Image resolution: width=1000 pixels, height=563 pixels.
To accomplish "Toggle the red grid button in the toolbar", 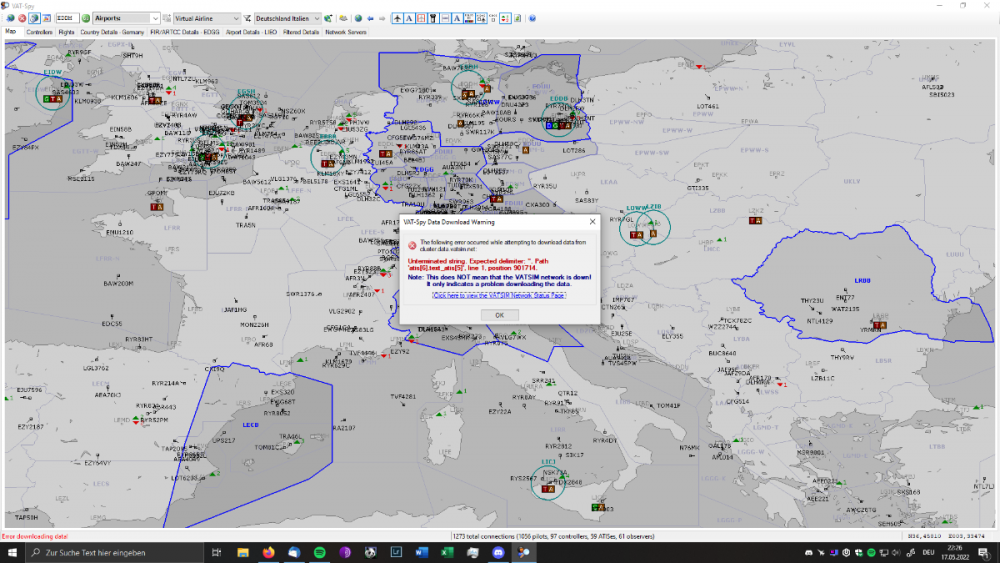I will 421,18.
